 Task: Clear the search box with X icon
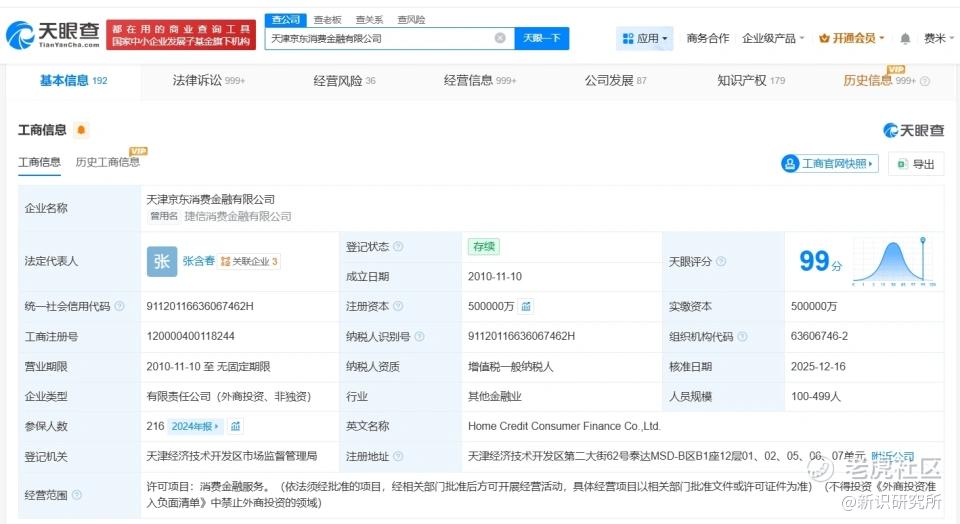(500, 38)
